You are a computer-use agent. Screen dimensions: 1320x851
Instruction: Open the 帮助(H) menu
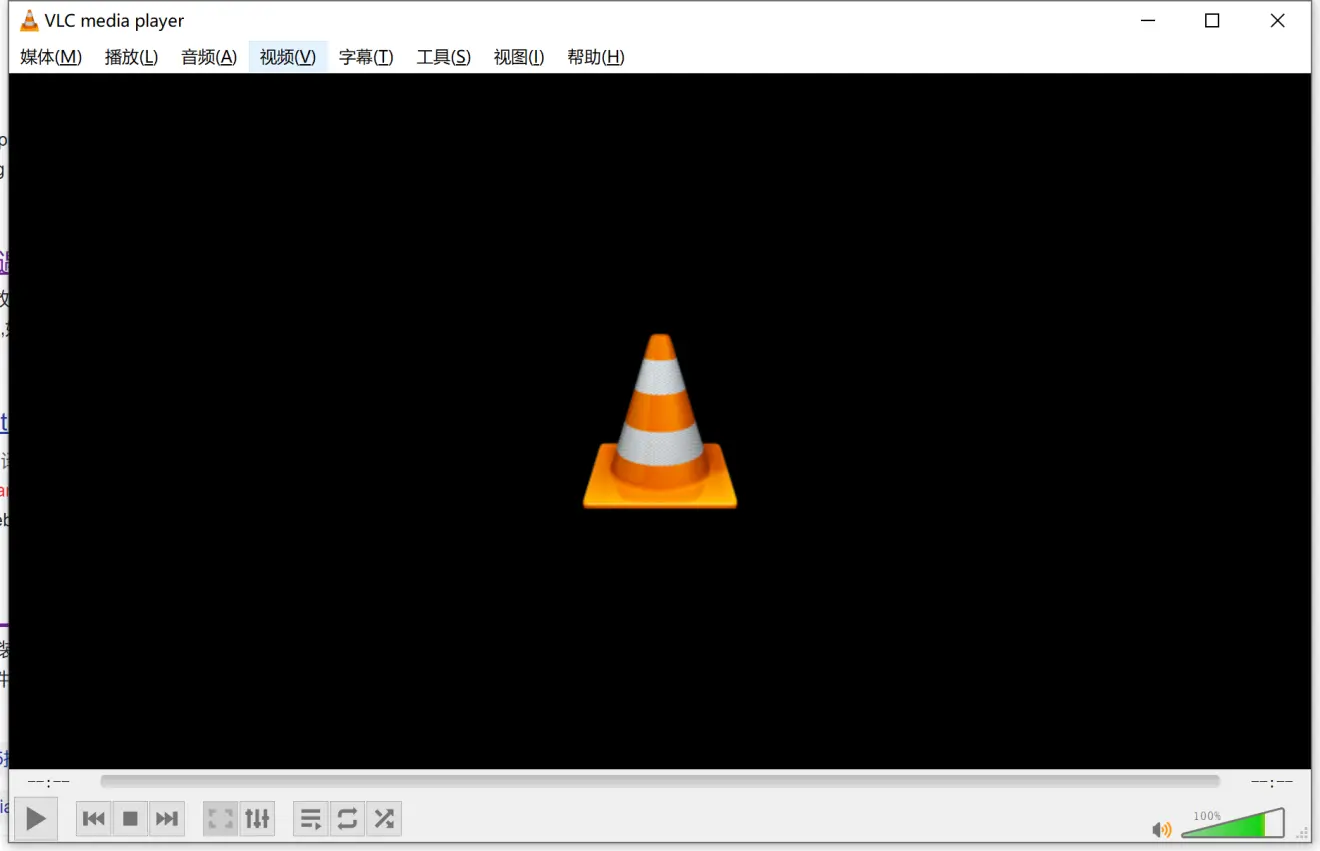point(596,57)
